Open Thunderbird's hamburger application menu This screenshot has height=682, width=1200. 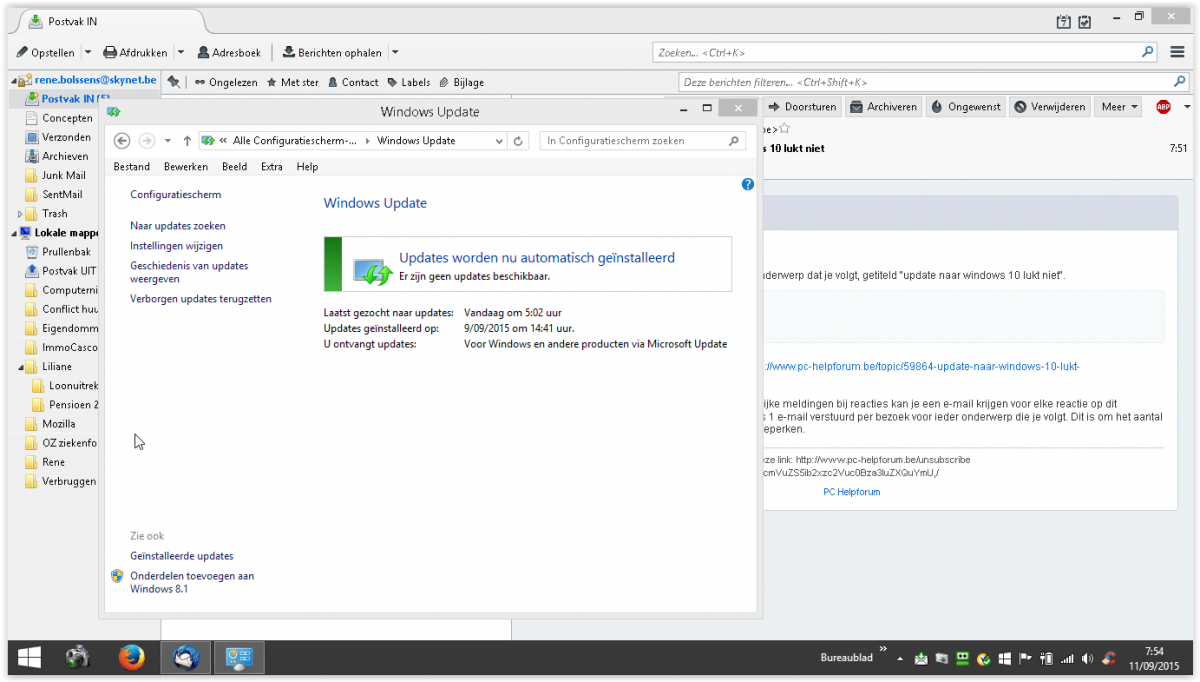pos(1178,52)
